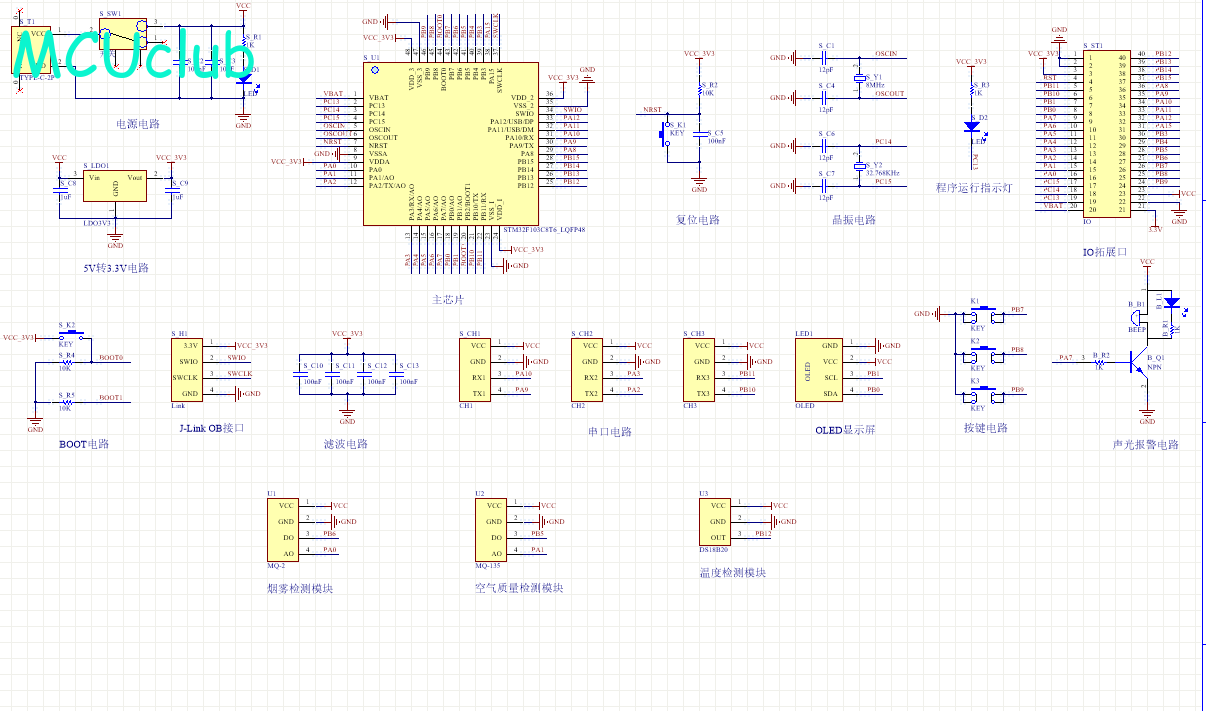Click the 'OLED显示屏' section label
The height and width of the screenshot is (711, 1206).
point(845,432)
